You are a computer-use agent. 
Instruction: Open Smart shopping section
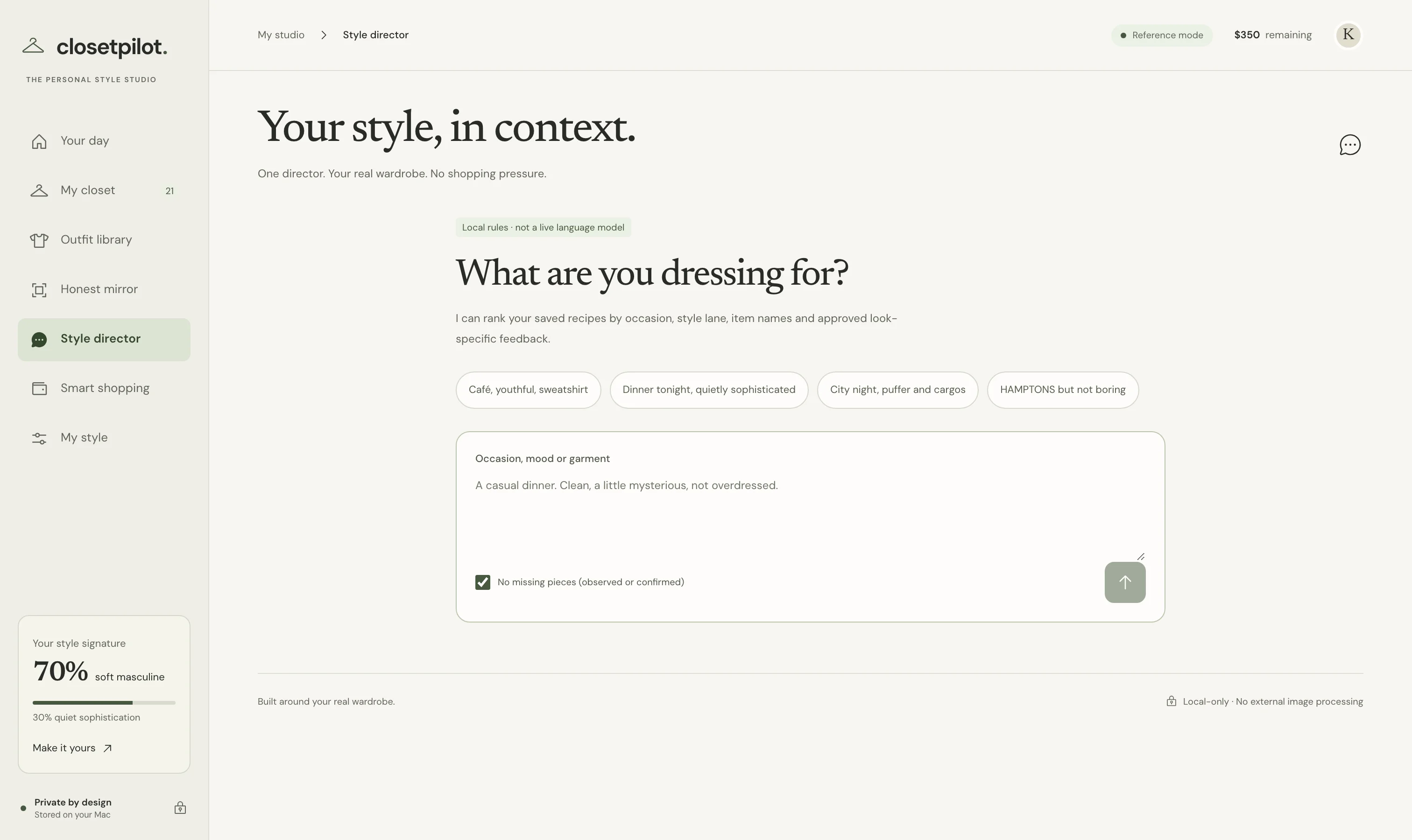tap(104, 388)
